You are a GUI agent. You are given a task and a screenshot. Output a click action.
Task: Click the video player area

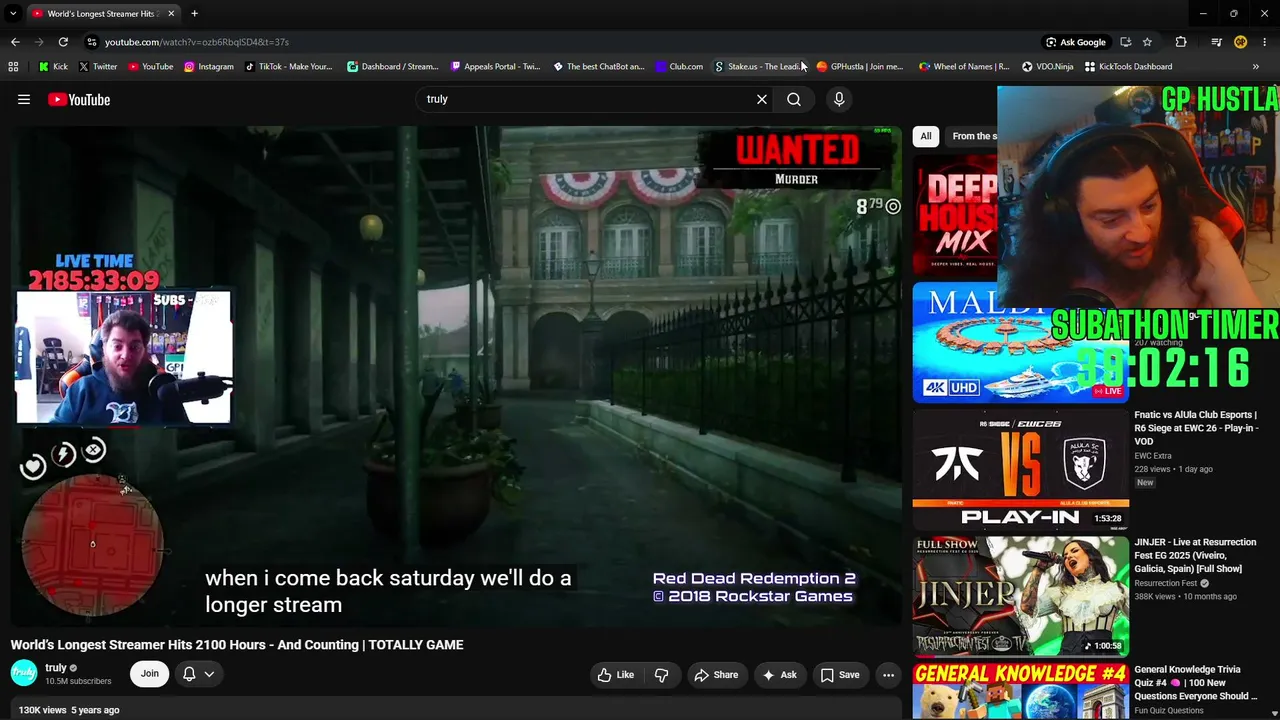coord(456,376)
